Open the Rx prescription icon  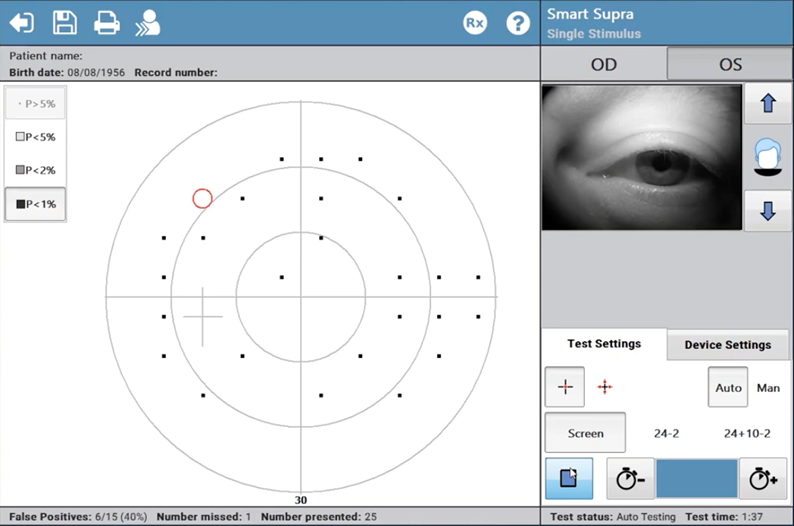474,23
